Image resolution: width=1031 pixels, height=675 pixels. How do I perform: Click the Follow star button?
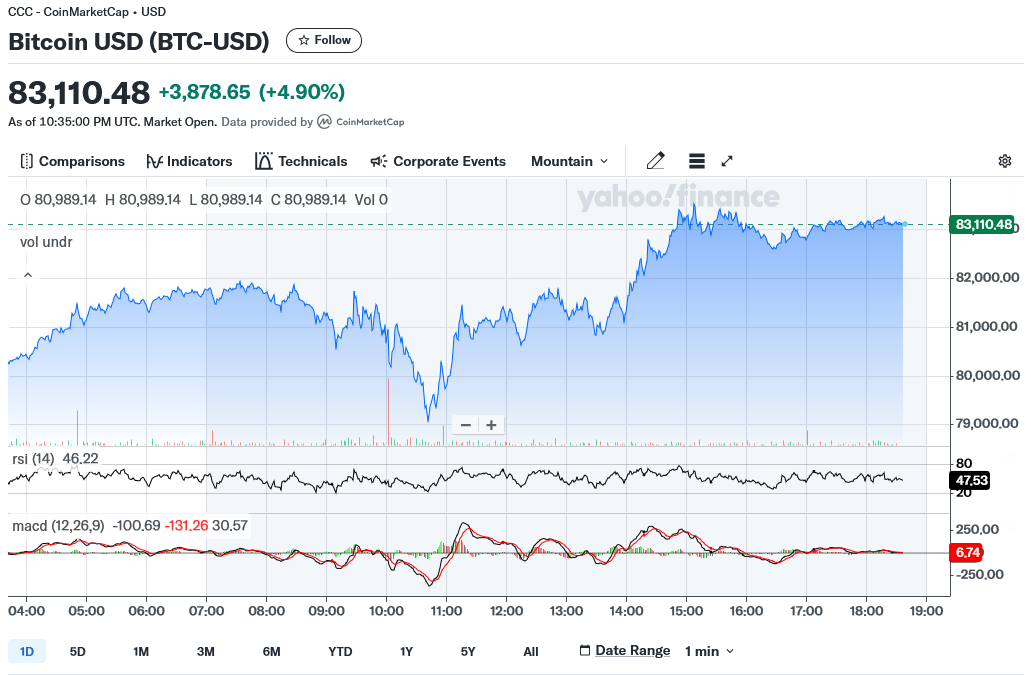[324, 40]
